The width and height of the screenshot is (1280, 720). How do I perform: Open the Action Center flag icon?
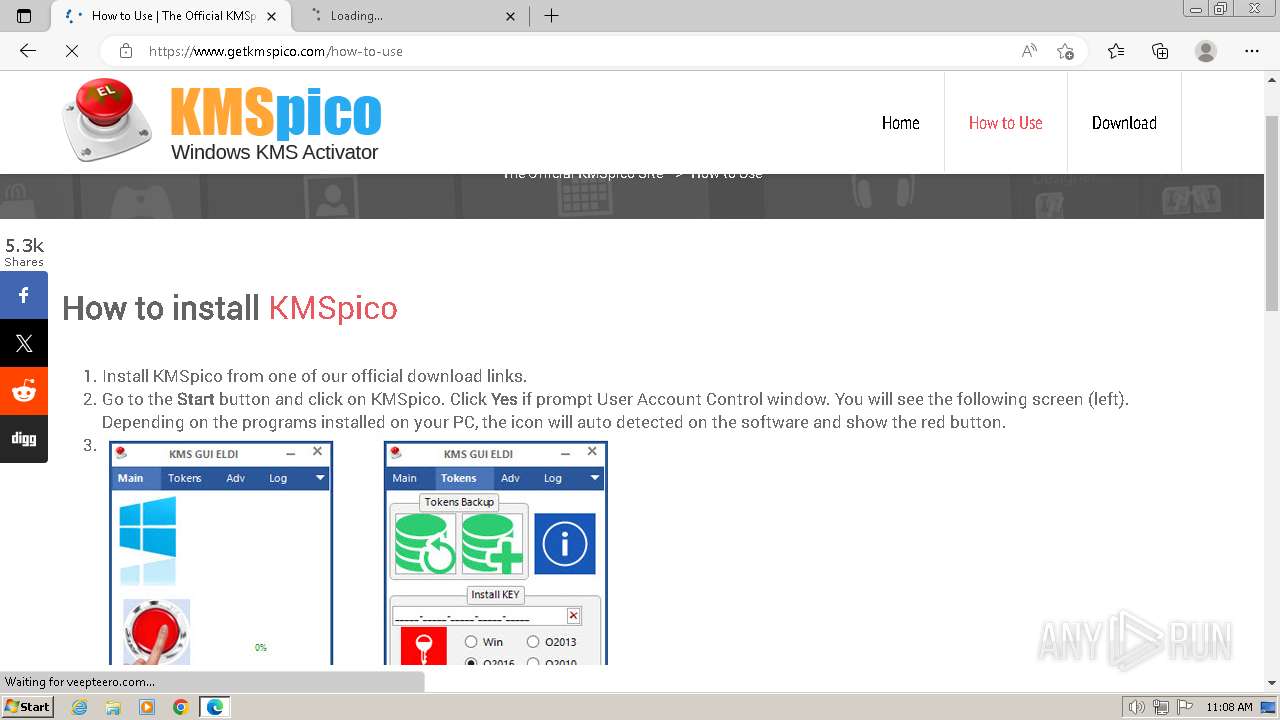pyautogui.click(x=1184, y=707)
